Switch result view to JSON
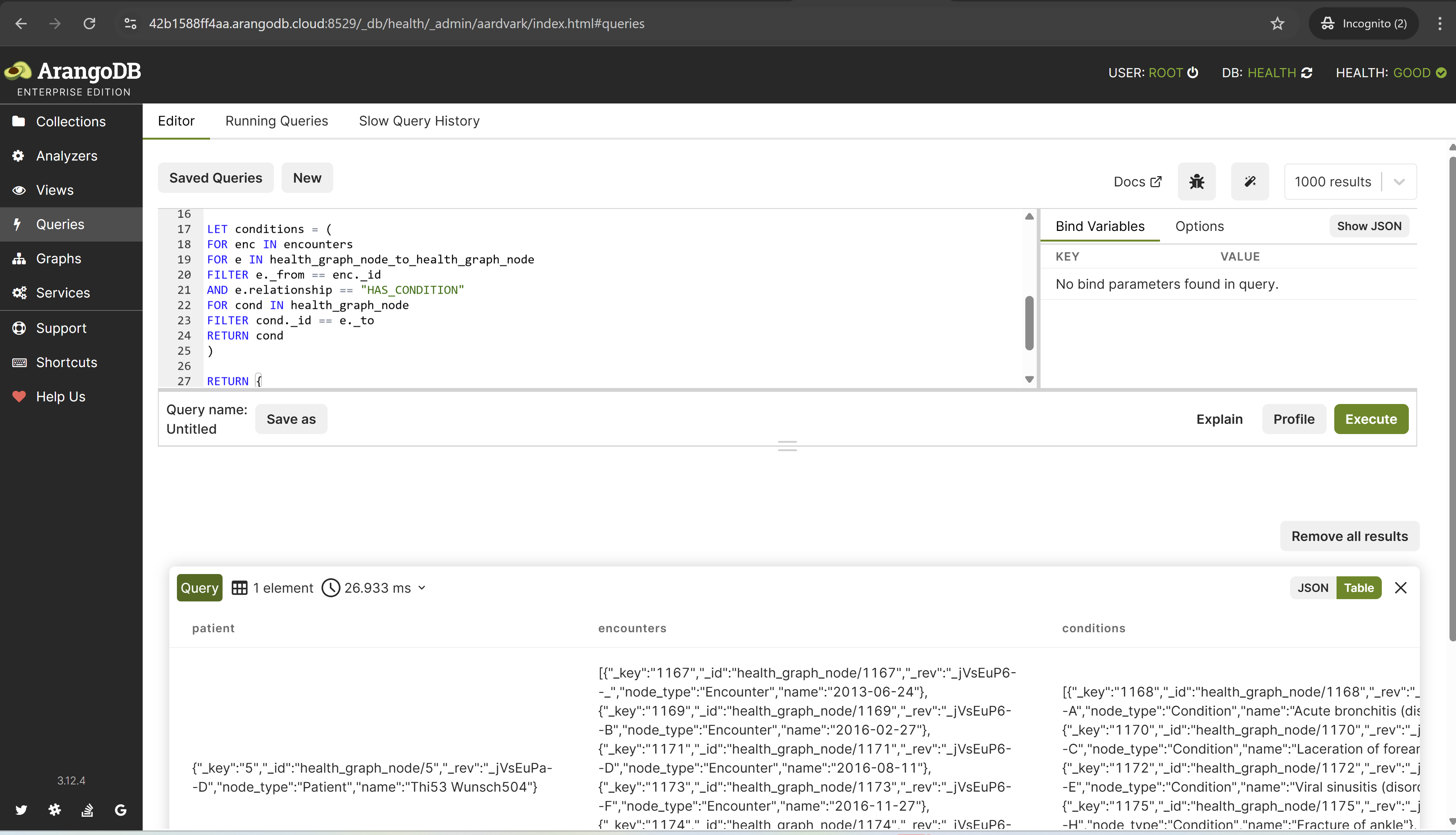 click(1313, 588)
